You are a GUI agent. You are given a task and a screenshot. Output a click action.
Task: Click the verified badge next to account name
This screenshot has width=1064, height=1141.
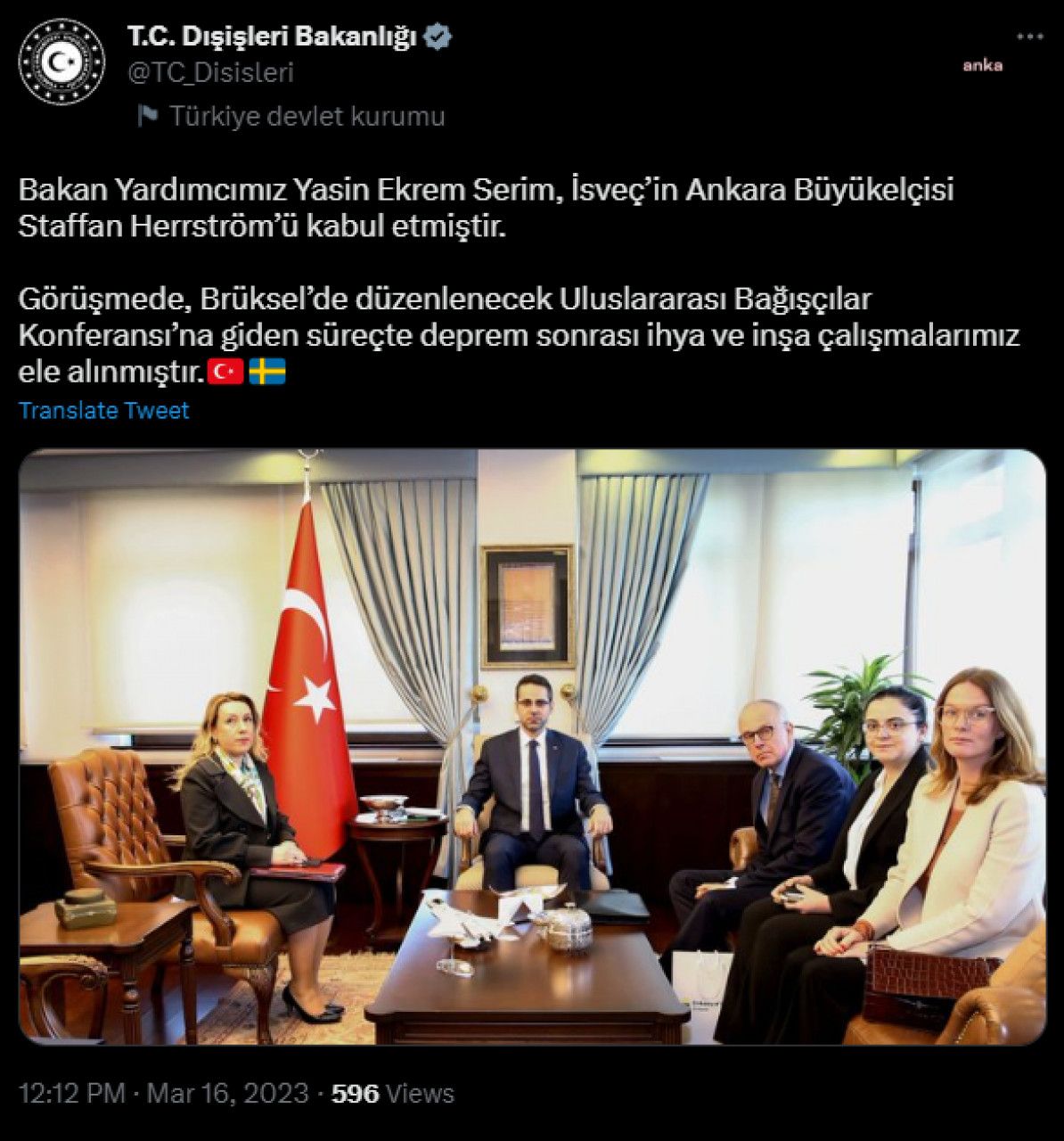[439, 37]
